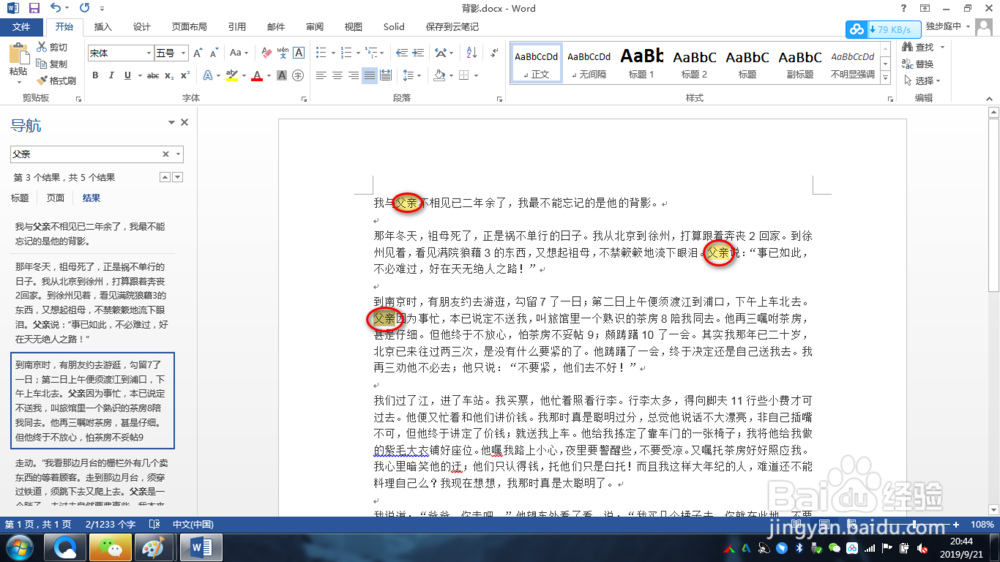
Task: Toggle justify alignment
Action: (369, 75)
